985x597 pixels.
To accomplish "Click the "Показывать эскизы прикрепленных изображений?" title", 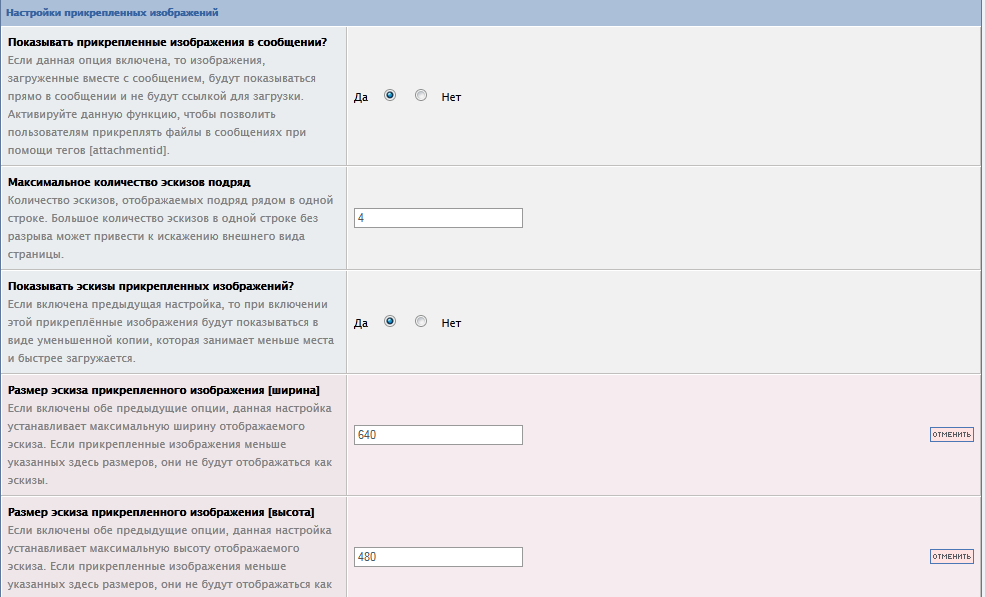I will (x=150, y=286).
